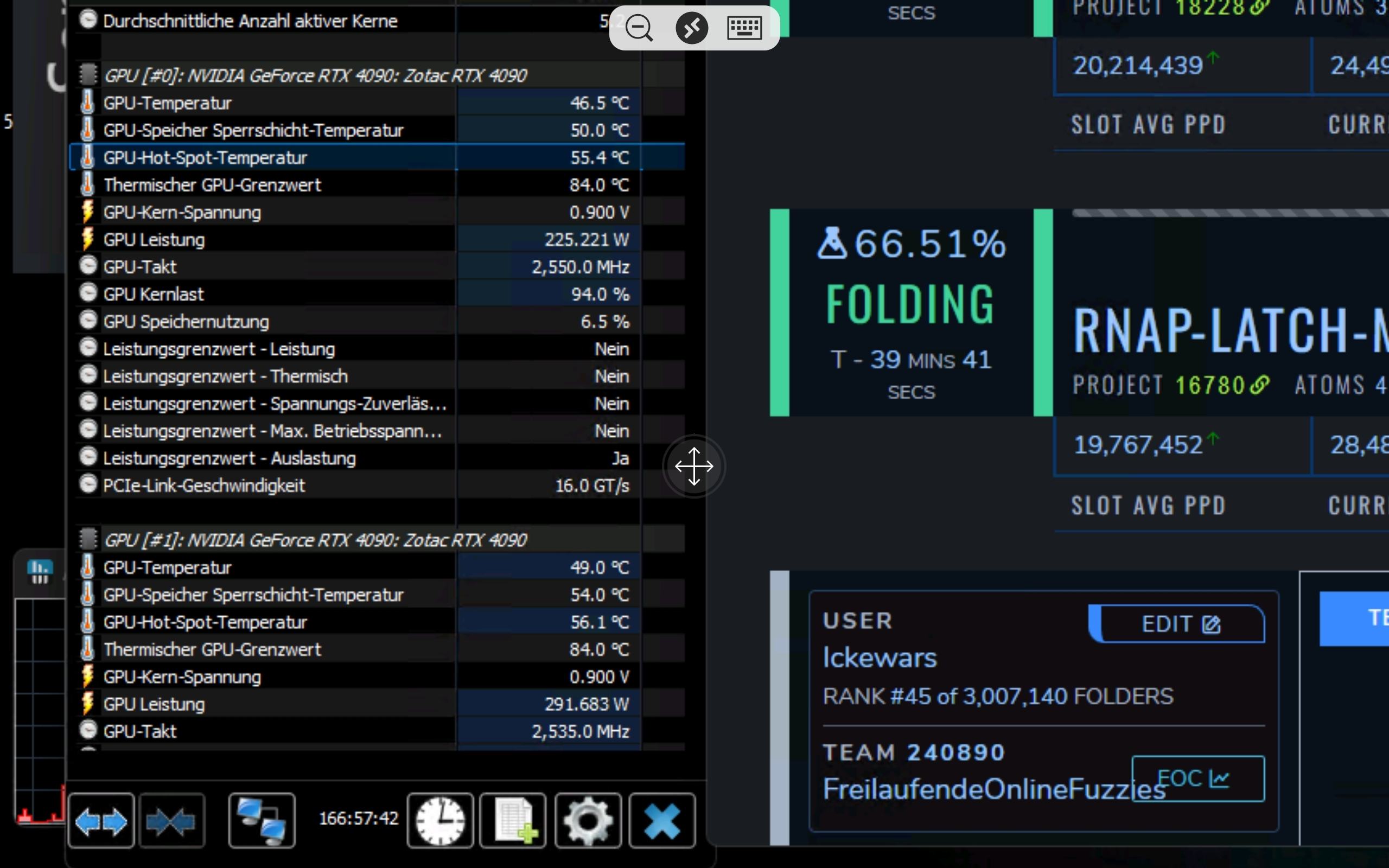Open HWiNFO sensor settings gear
This screenshot has width=1389, height=868.
[x=588, y=821]
